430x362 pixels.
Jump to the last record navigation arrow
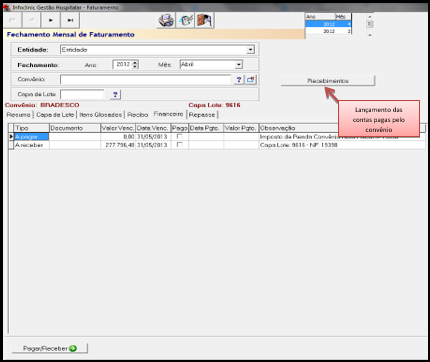(x=70, y=20)
